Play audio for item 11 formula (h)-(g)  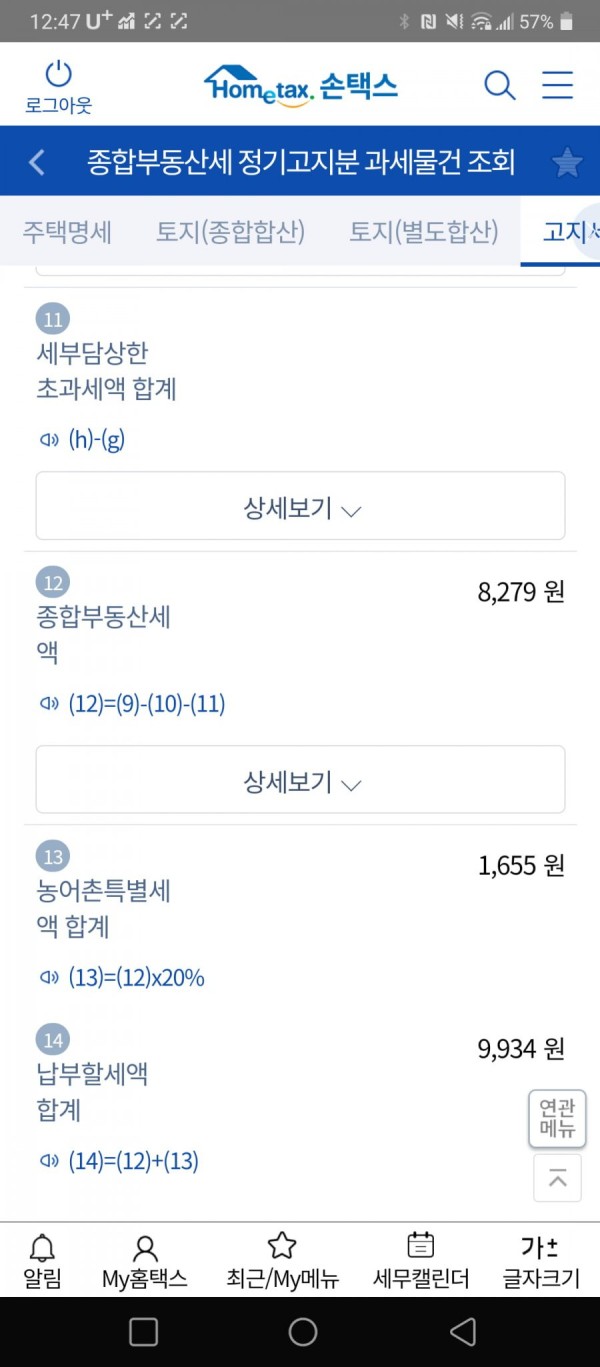coord(49,440)
